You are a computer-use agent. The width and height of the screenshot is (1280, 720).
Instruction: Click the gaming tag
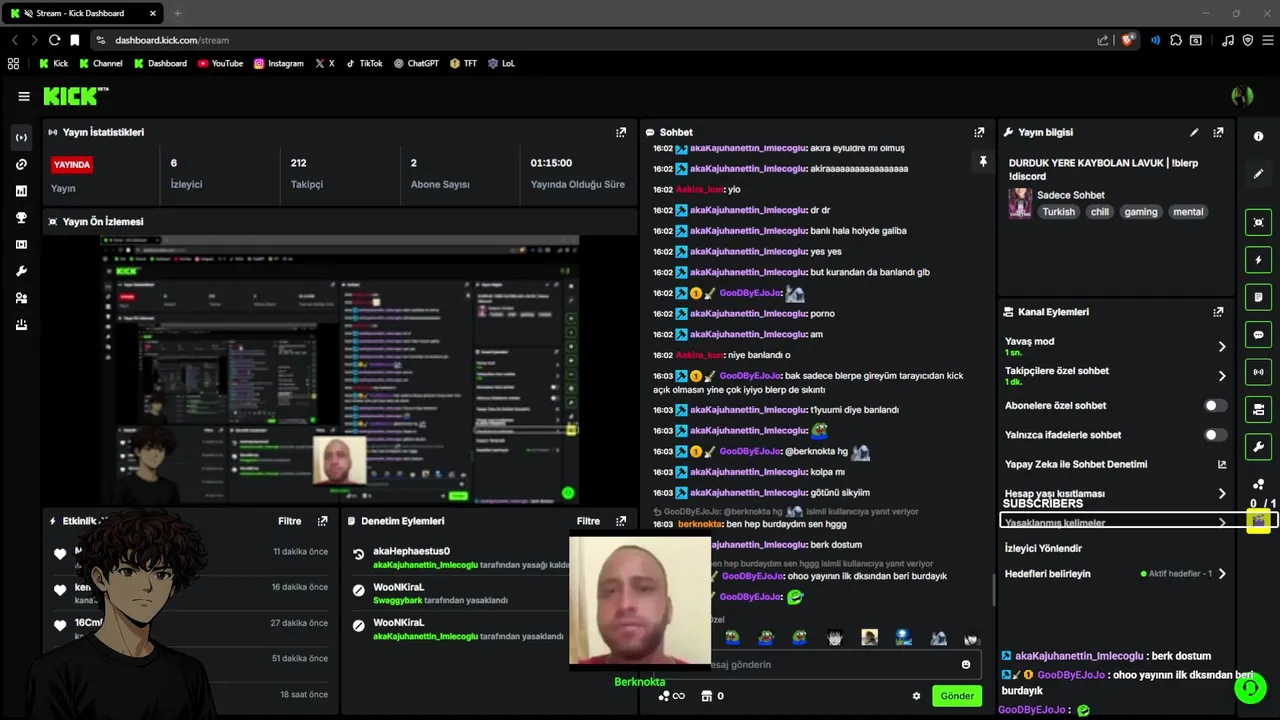point(1140,212)
